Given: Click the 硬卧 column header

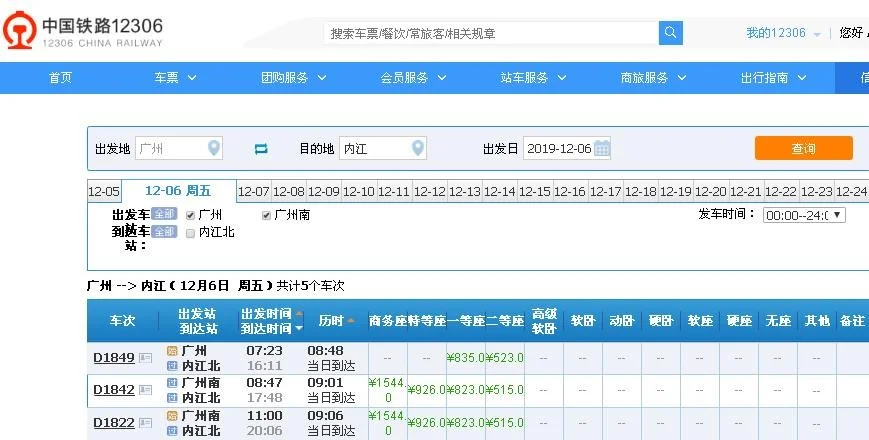Looking at the screenshot, I should 661,321.
